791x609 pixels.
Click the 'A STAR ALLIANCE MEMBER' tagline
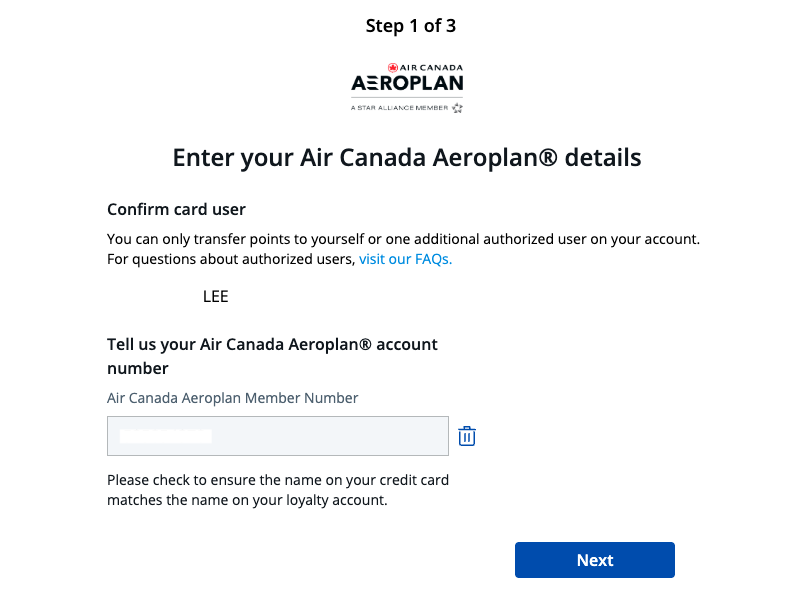pos(400,108)
